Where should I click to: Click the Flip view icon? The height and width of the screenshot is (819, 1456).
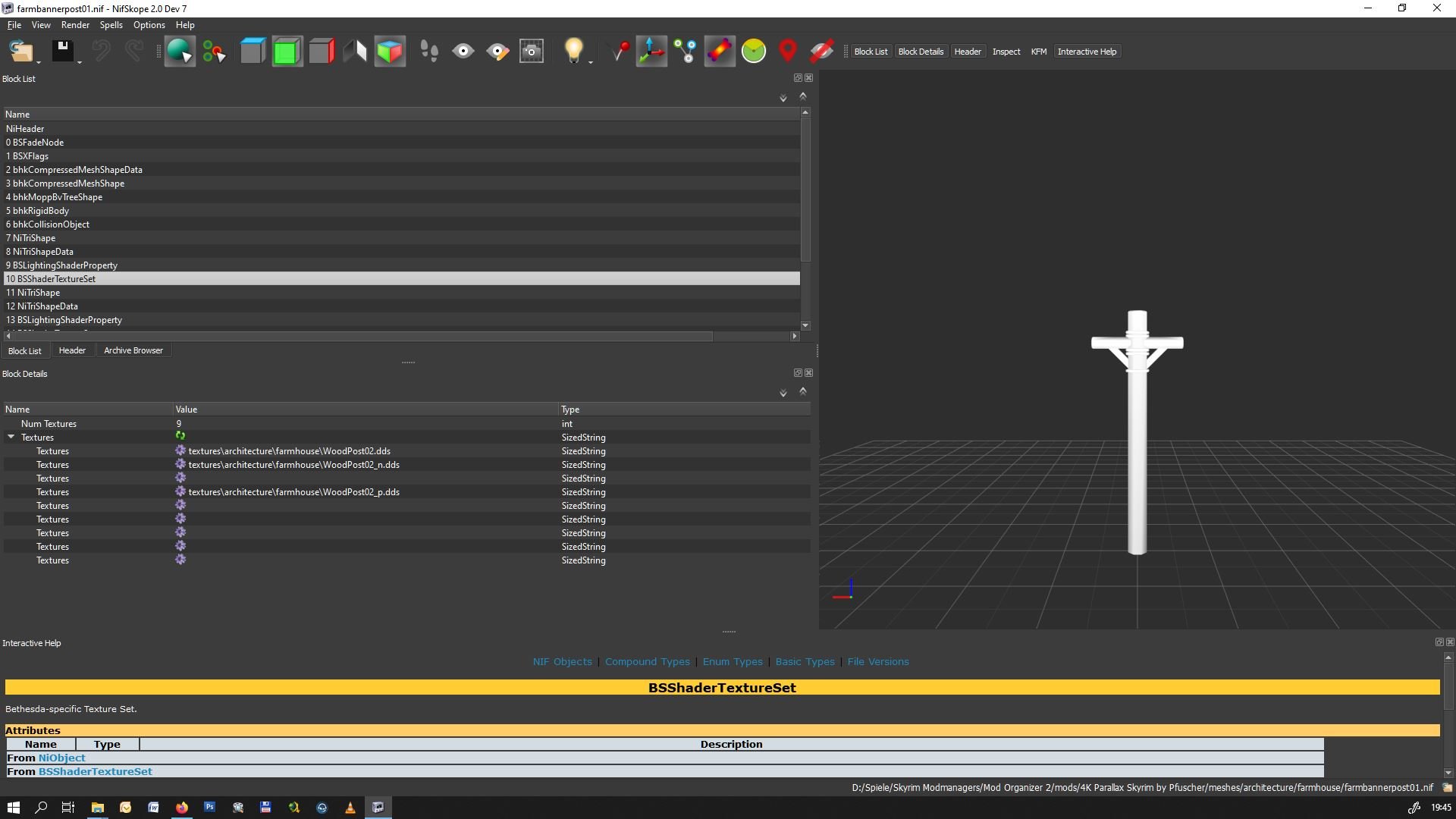click(355, 52)
